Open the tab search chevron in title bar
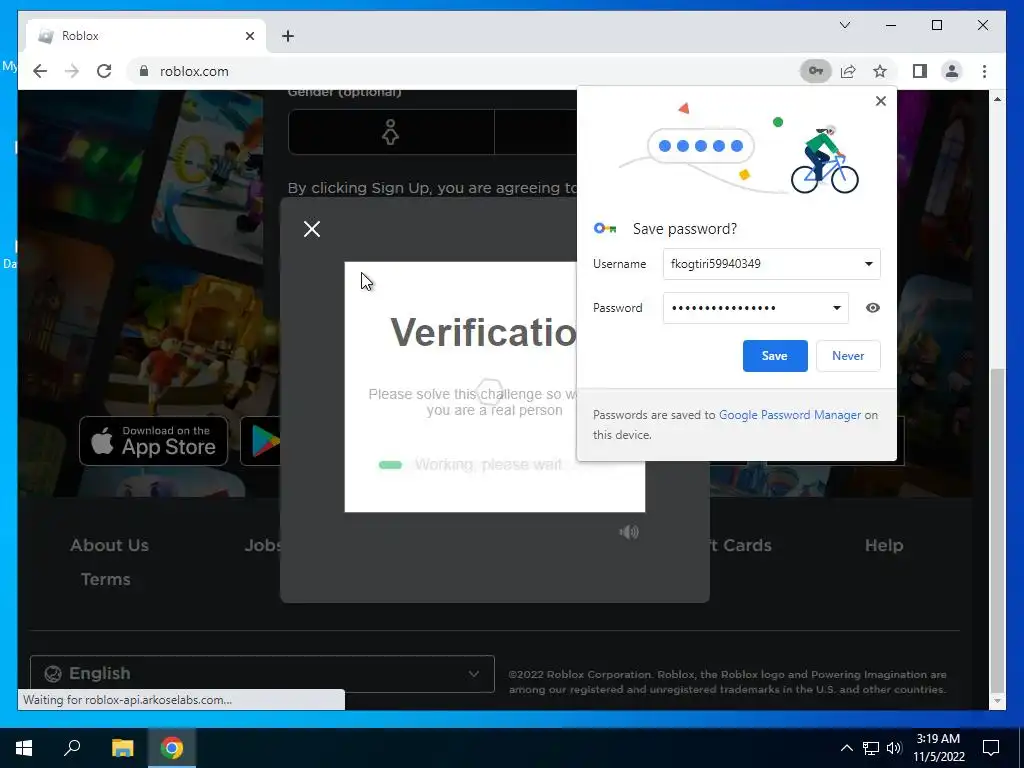1024x768 pixels. (x=844, y=25)
